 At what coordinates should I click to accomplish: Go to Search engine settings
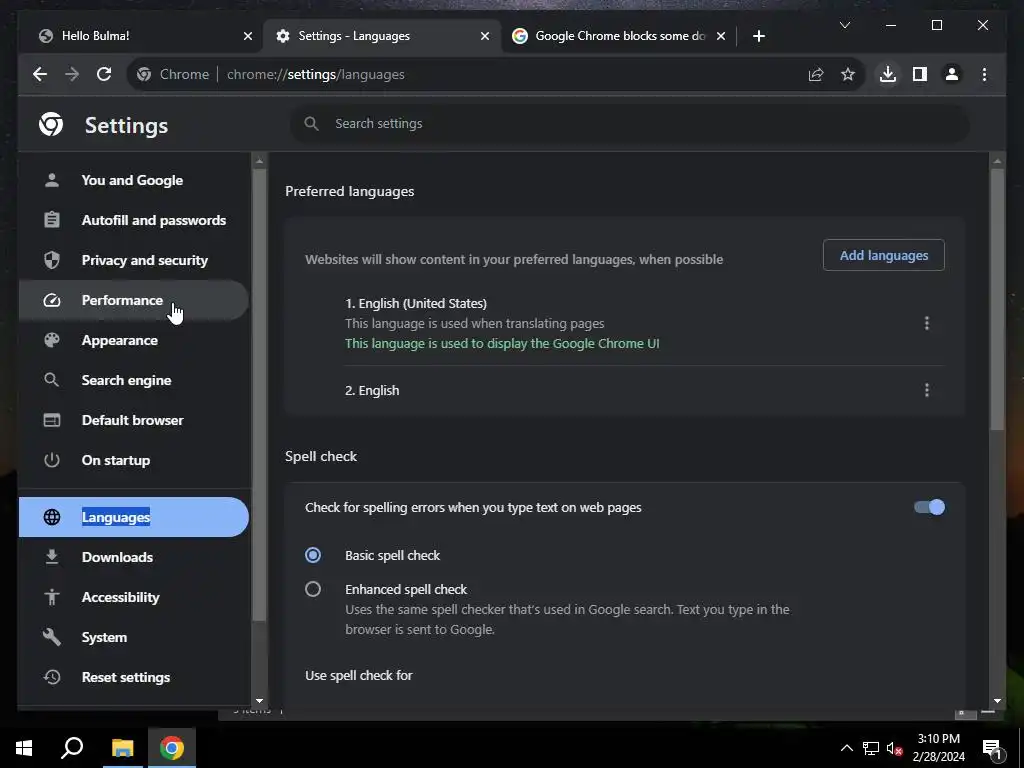click(134, 380)
